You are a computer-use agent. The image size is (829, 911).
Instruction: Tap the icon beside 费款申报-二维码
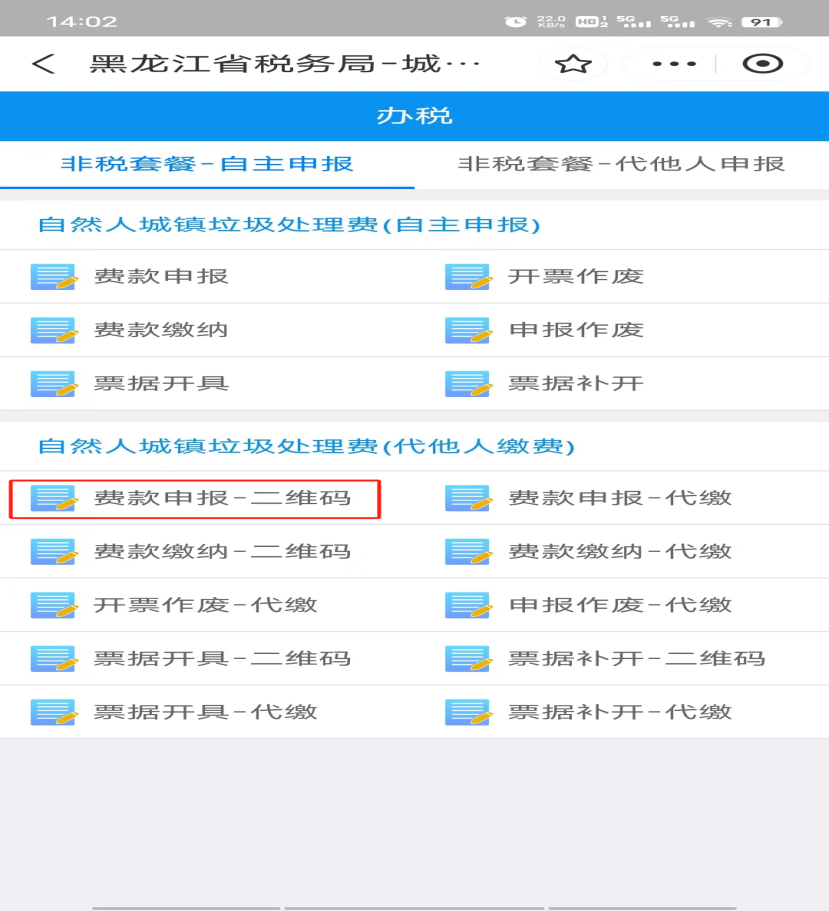[x=54, y=498]
